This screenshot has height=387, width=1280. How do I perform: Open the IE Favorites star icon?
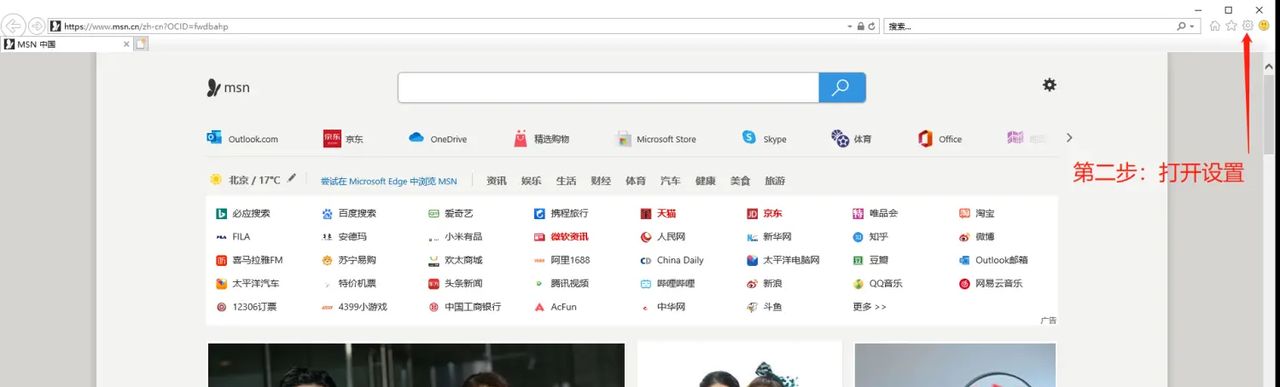[x=1231, y=26]
